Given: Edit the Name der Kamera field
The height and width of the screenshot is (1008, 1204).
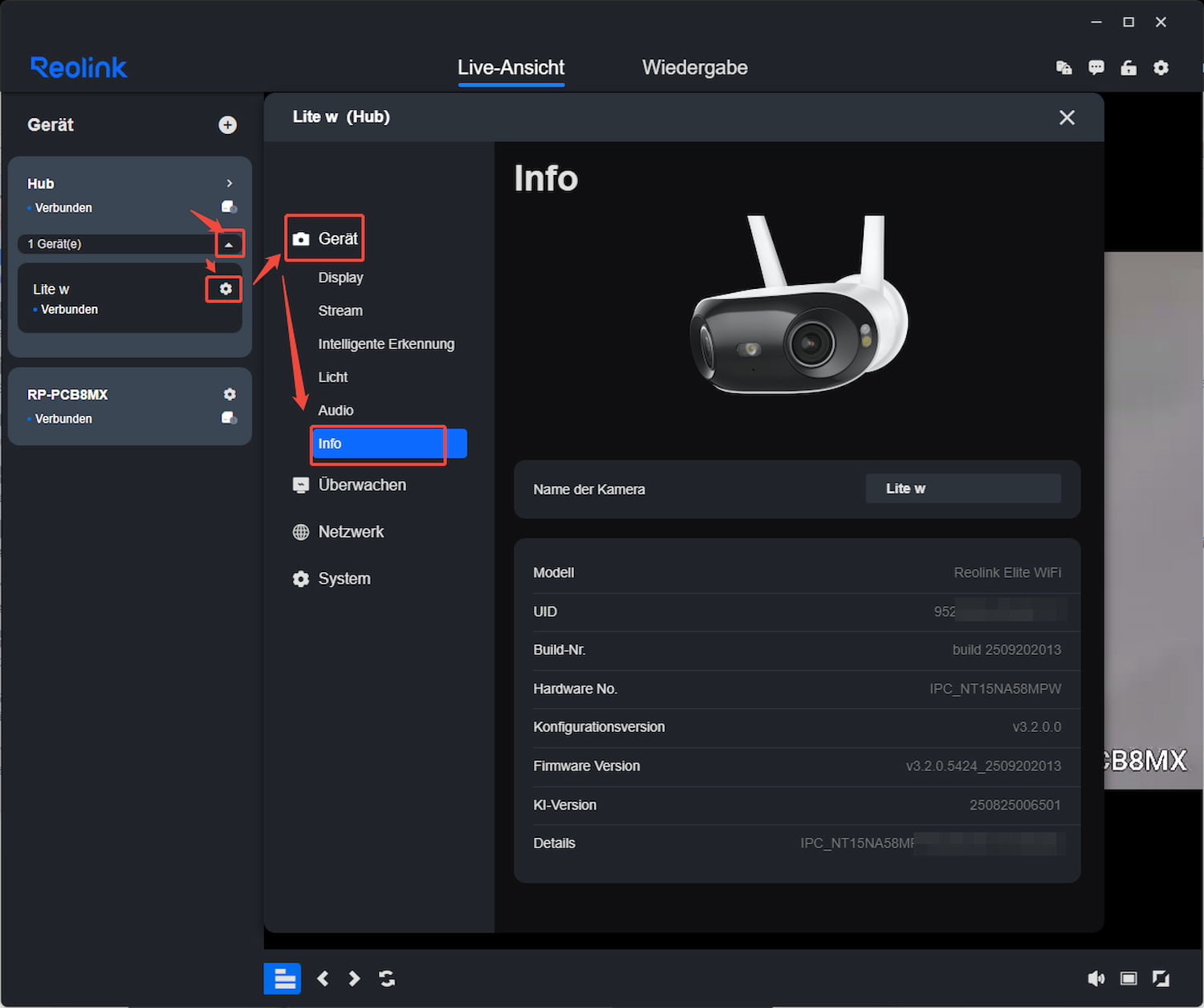Looking at the screenshot, I should click(963, 489).
